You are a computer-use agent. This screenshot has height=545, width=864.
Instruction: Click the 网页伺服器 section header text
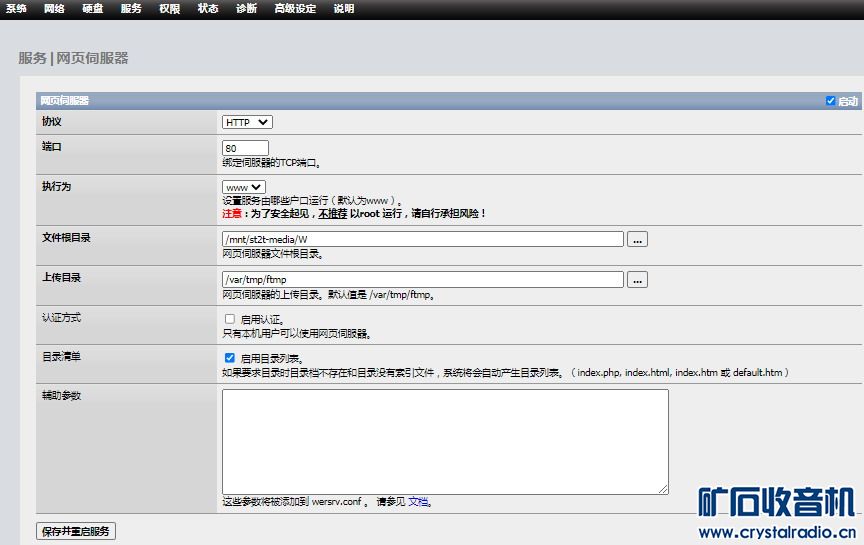coord(64,100)
